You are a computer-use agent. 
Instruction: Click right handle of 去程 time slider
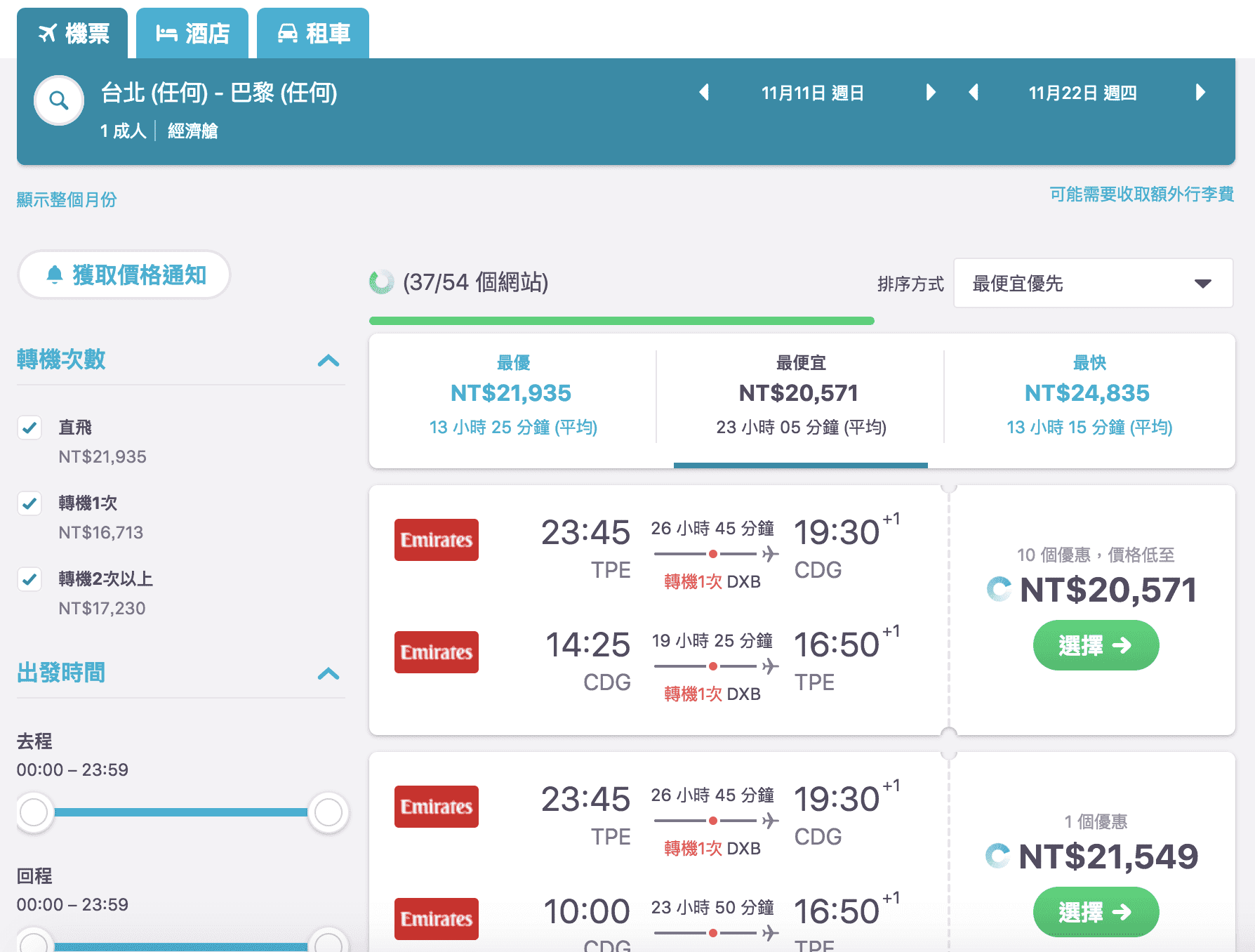pyautogui.click(x=328, y=812)
